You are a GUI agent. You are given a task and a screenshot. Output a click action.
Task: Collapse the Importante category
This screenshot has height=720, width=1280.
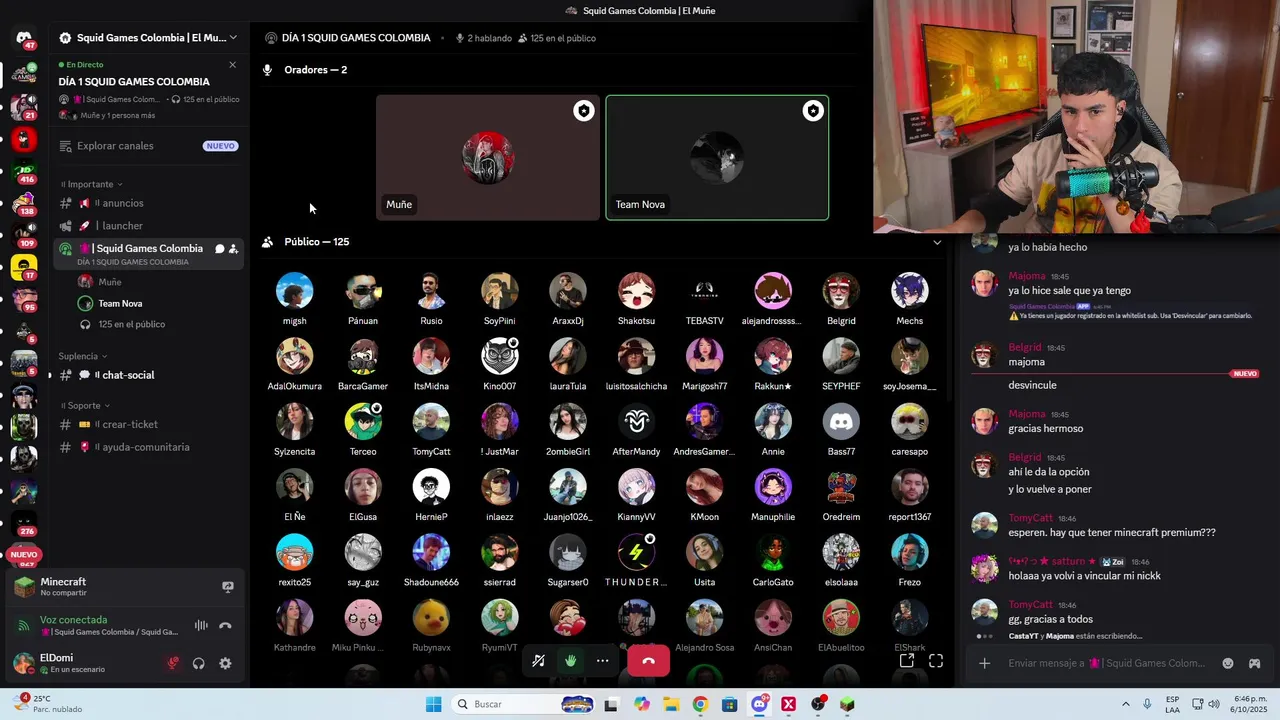(93, 184)
